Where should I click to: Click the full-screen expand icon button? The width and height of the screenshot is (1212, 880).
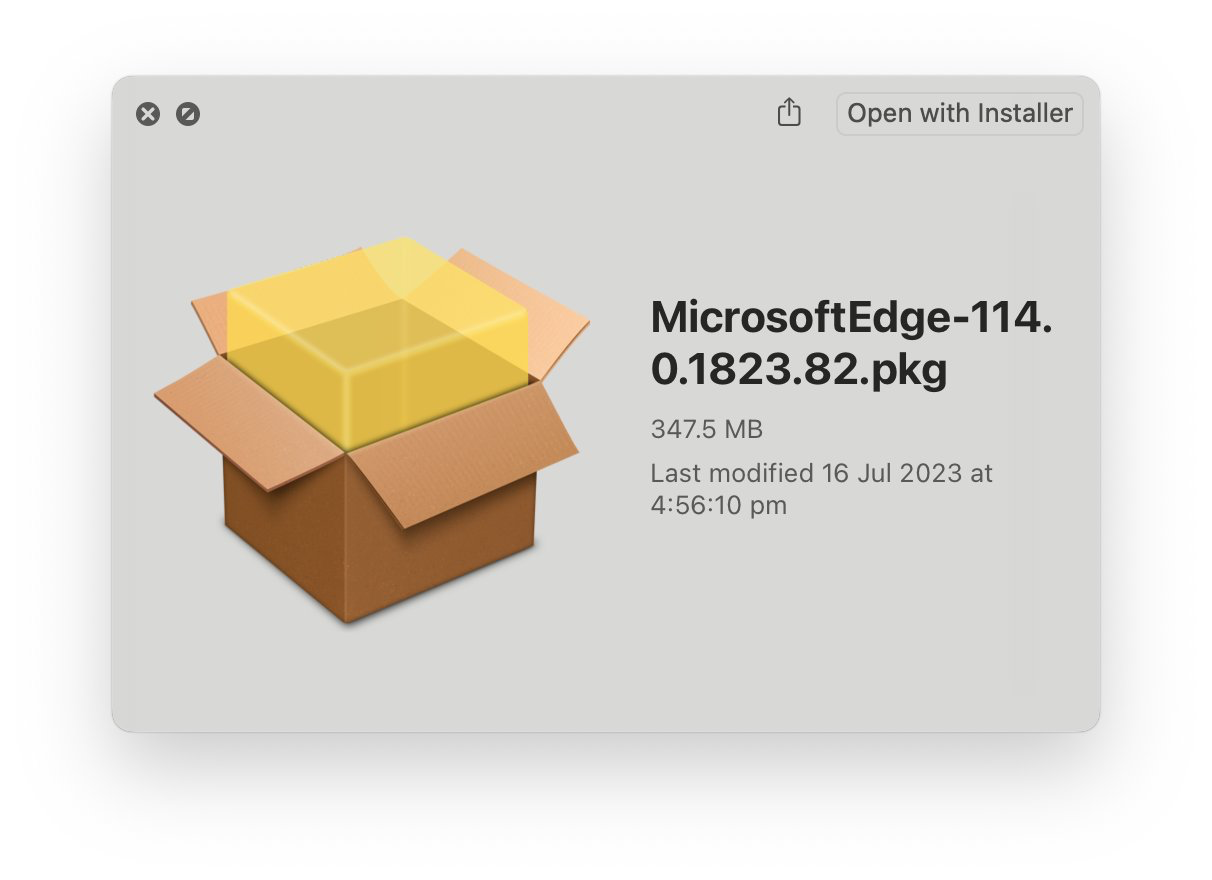click(188, 114)
